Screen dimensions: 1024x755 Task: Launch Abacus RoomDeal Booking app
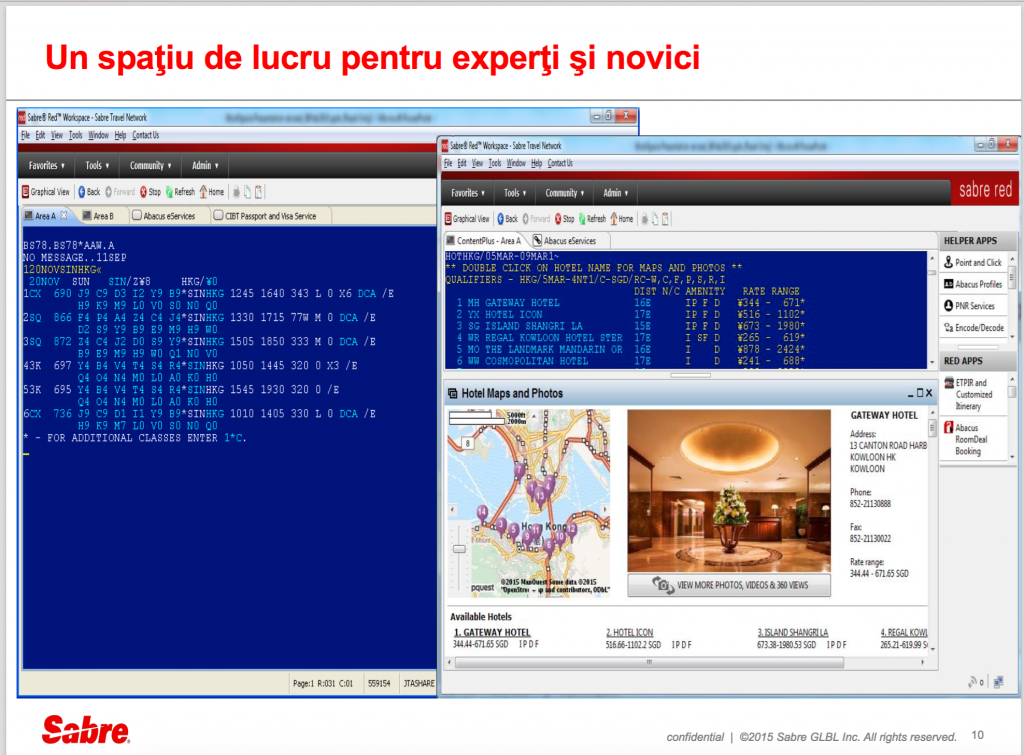click(966, 439)
